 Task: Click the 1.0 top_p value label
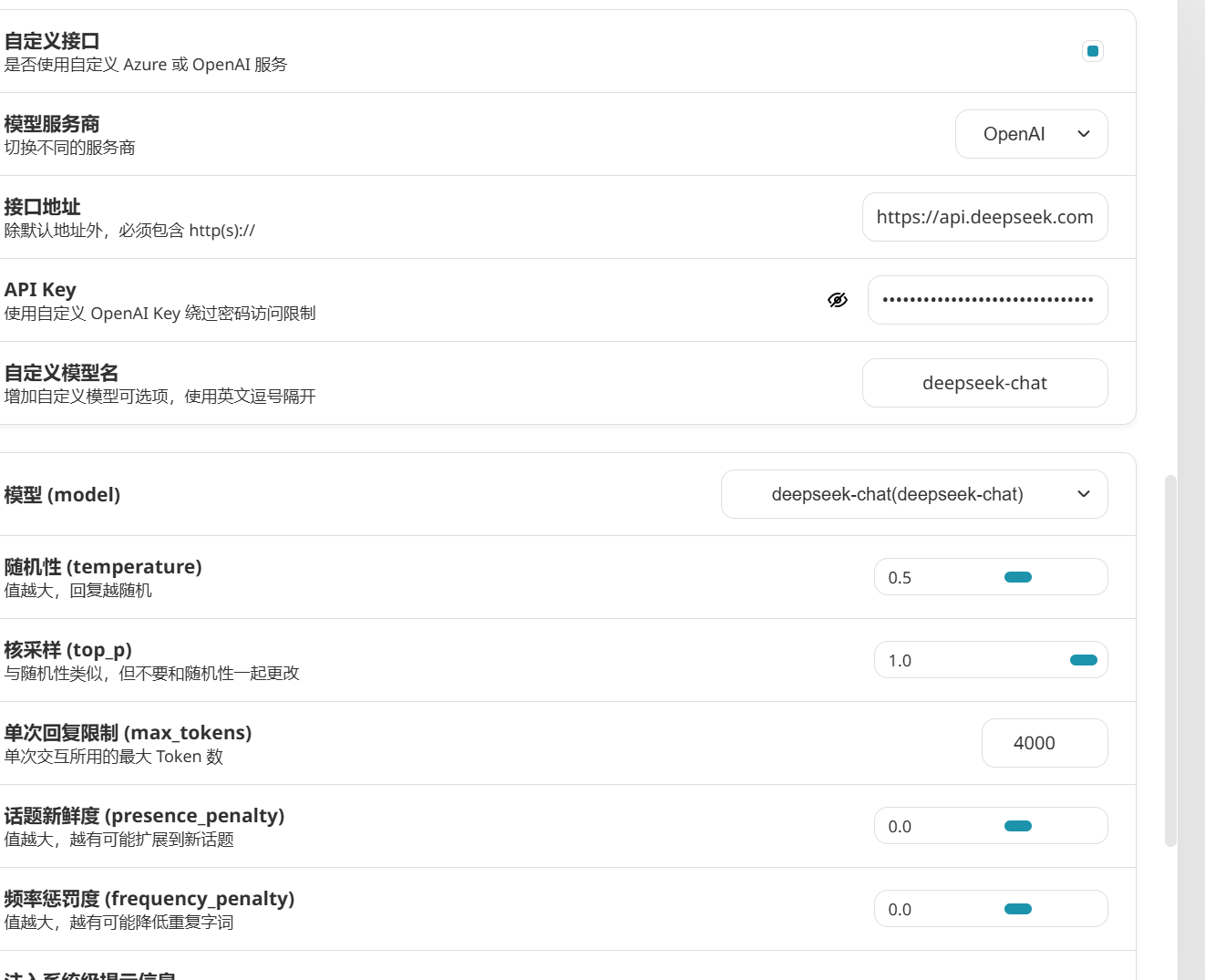900,661
